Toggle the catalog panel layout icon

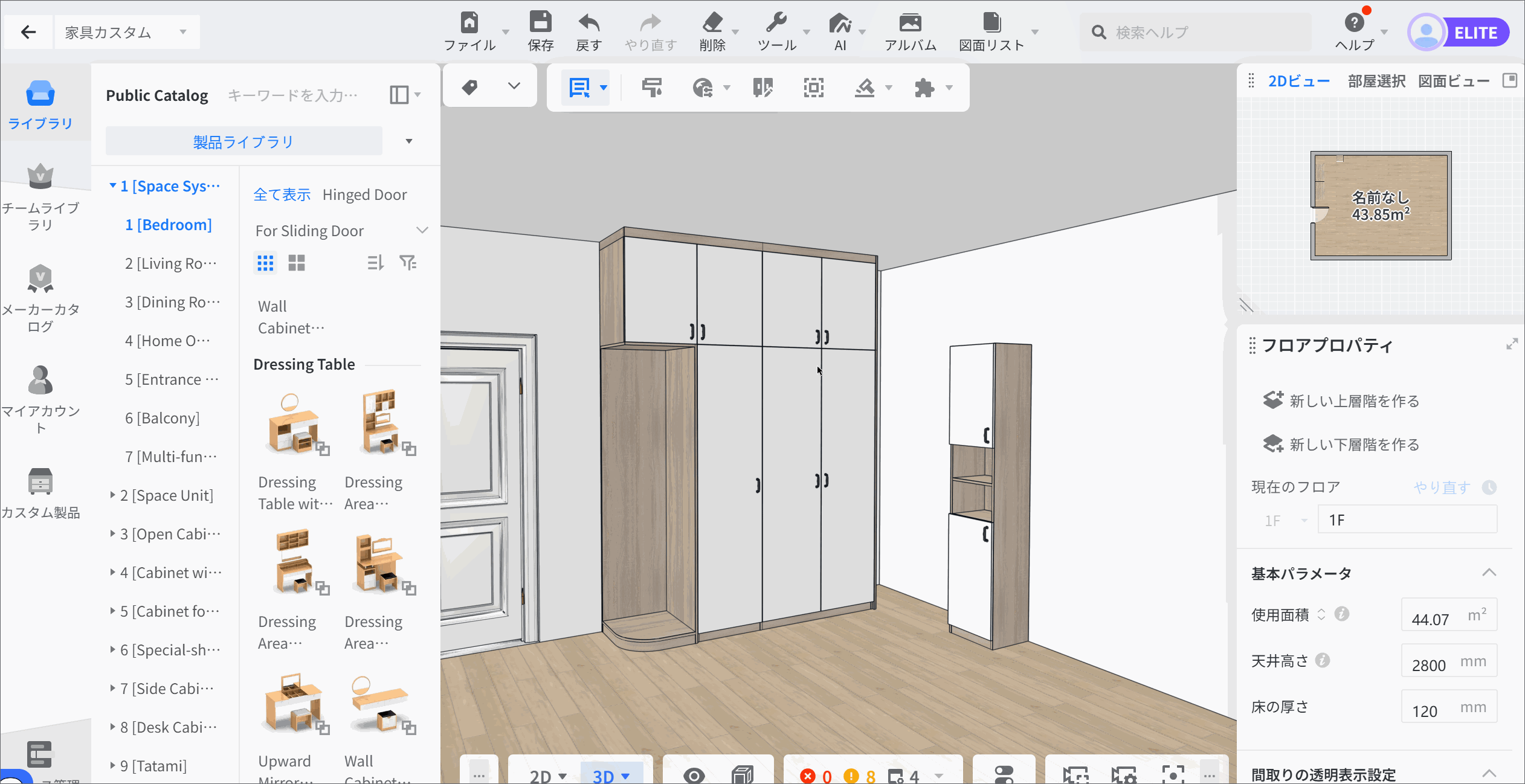[x=399, y=95]
